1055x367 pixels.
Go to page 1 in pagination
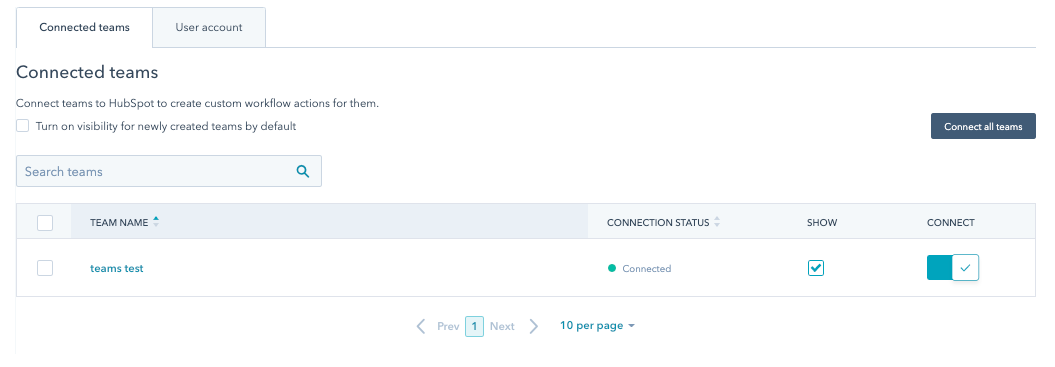[474, 327]
